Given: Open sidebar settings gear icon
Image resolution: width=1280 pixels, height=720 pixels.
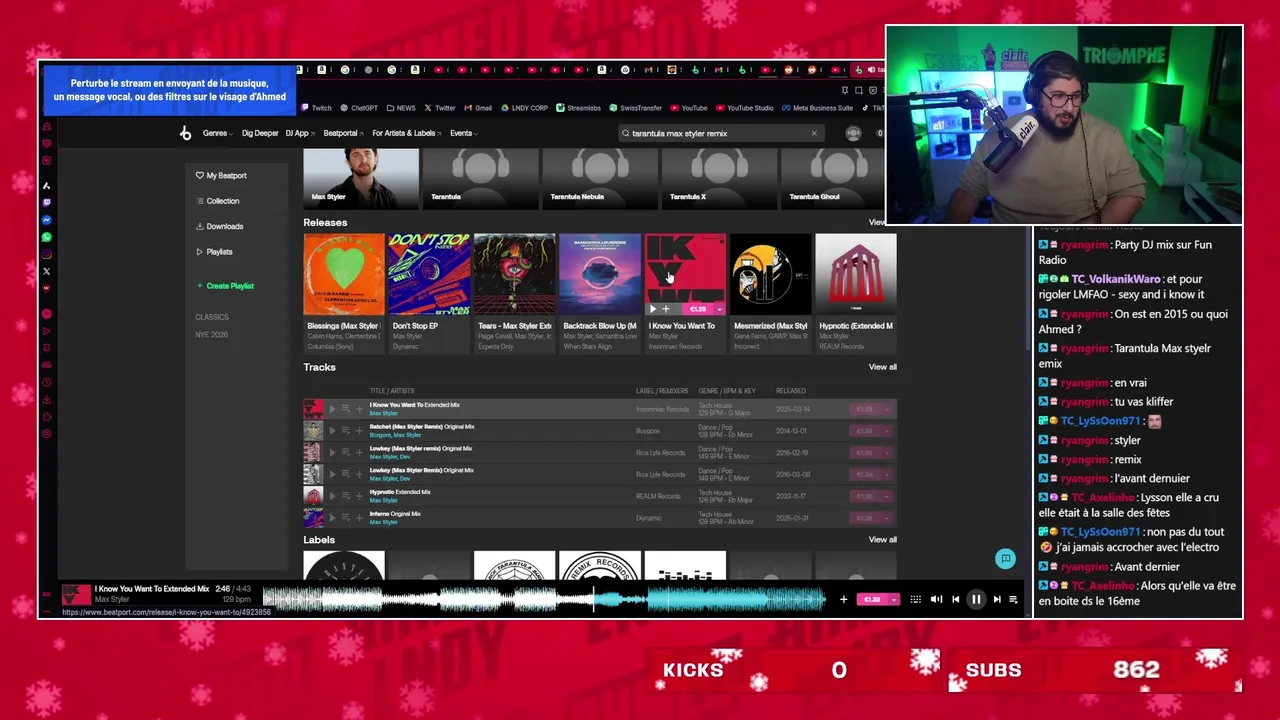Looking at the screenshot, I should (x=46, y=434).
